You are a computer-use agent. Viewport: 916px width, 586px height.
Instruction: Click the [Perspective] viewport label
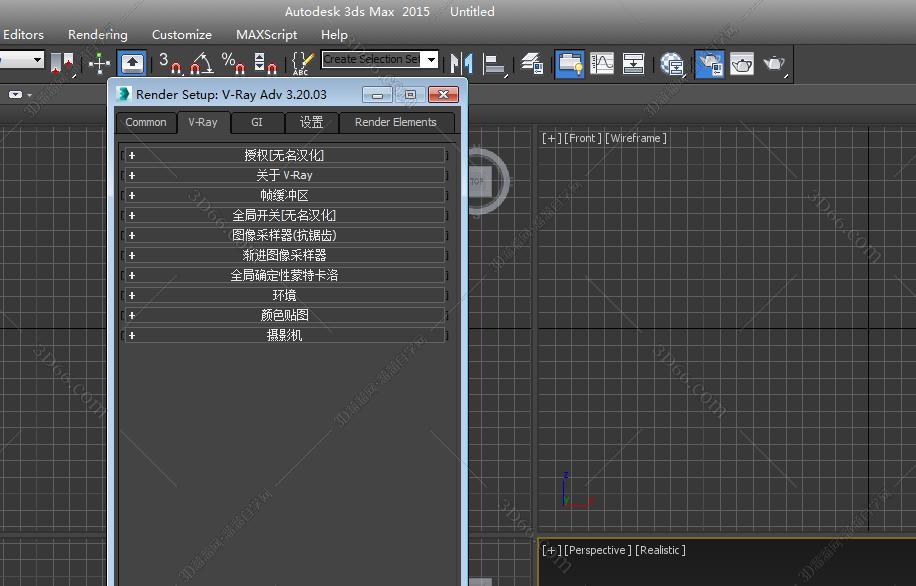coord(597,550)
